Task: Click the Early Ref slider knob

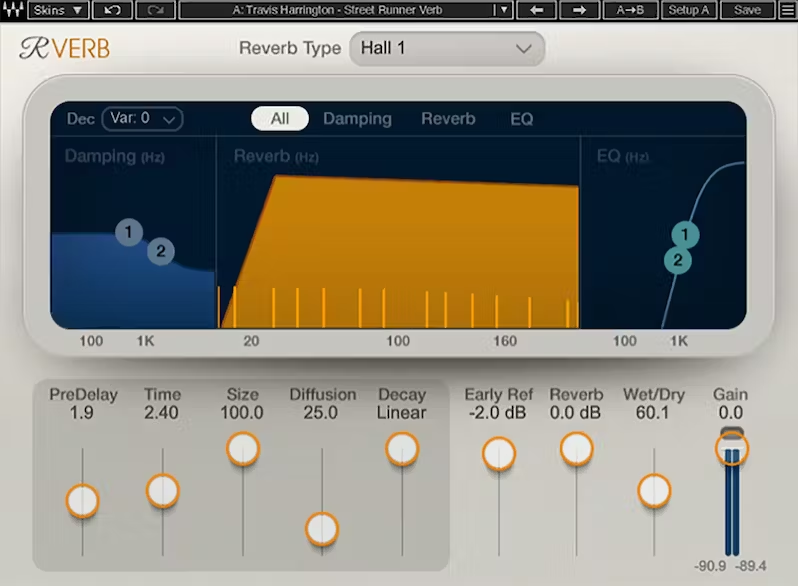Action: [499, 454]
